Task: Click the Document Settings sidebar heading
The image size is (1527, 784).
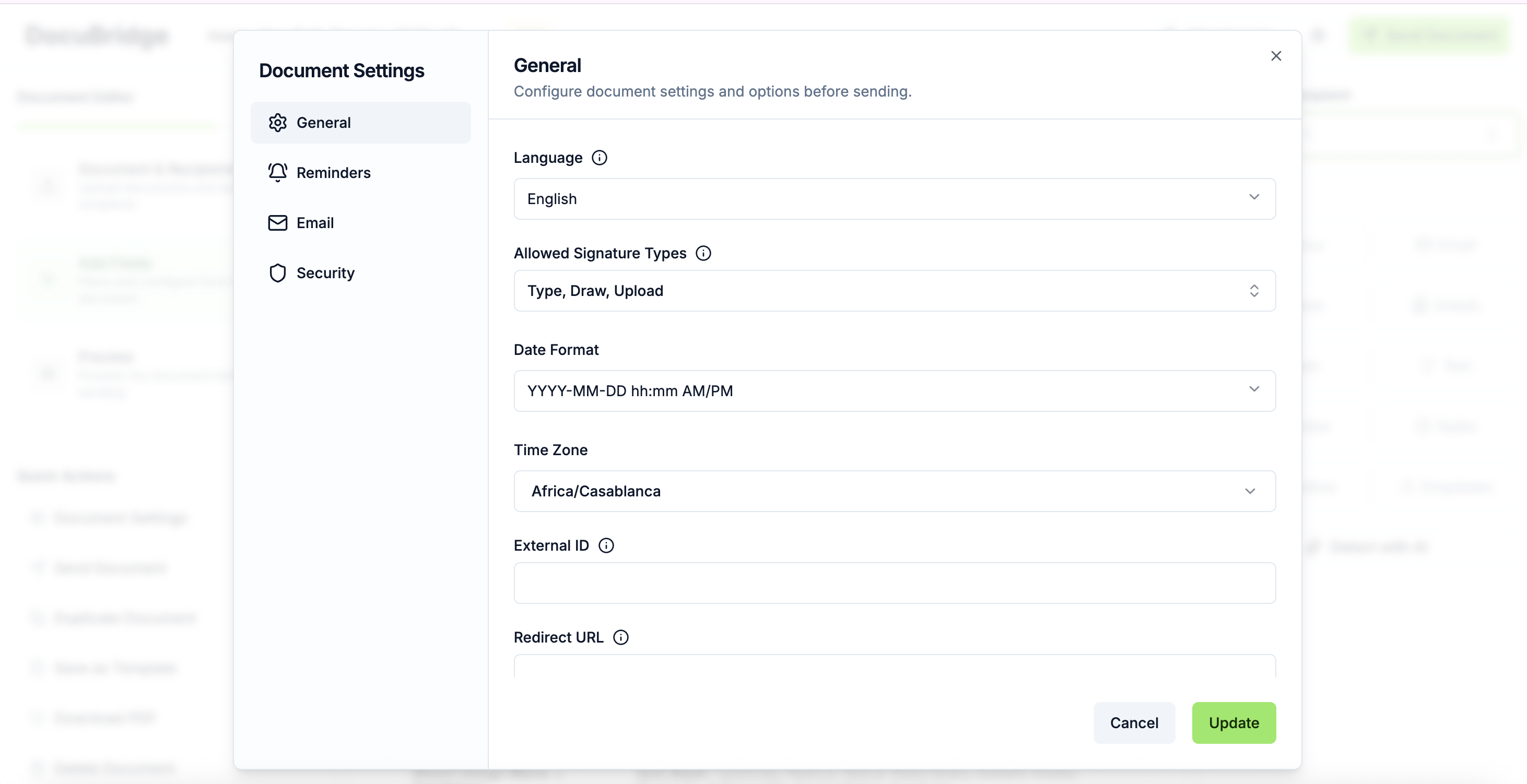Action: [342, 70]
